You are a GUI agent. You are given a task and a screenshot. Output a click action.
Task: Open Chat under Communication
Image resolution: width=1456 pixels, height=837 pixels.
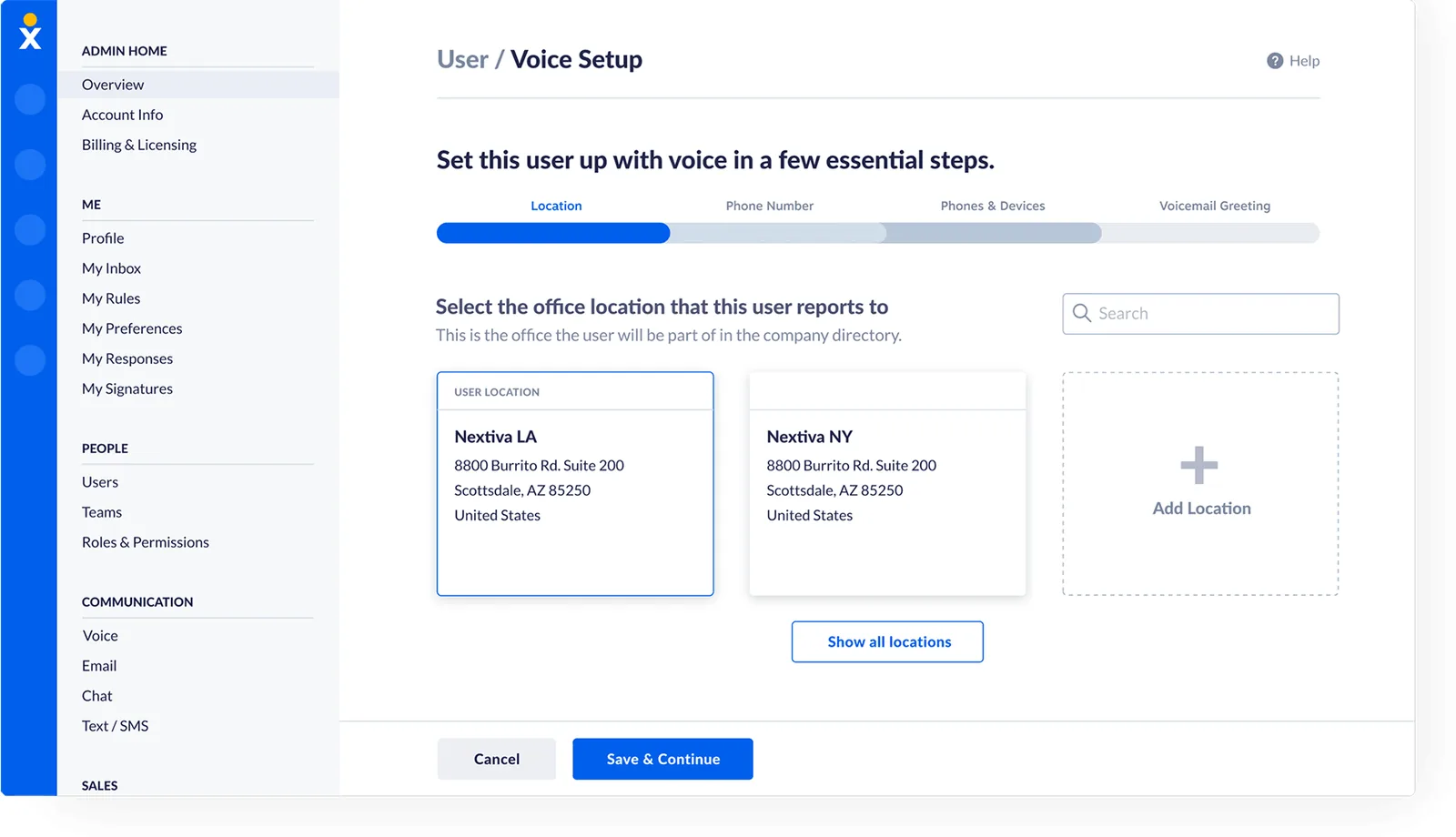pos(97,696)
